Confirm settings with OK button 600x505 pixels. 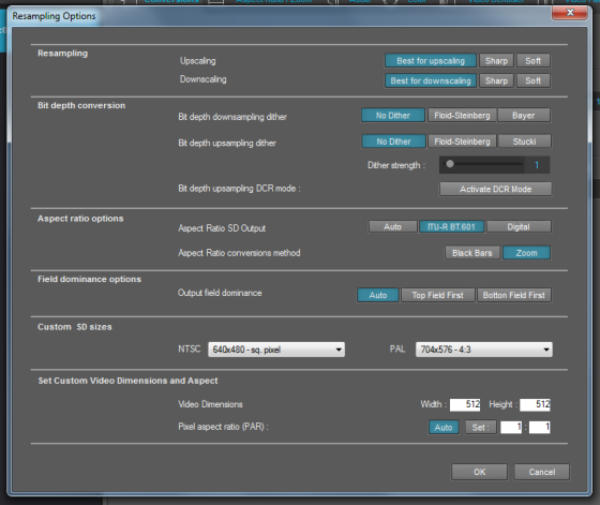[479, 472]
